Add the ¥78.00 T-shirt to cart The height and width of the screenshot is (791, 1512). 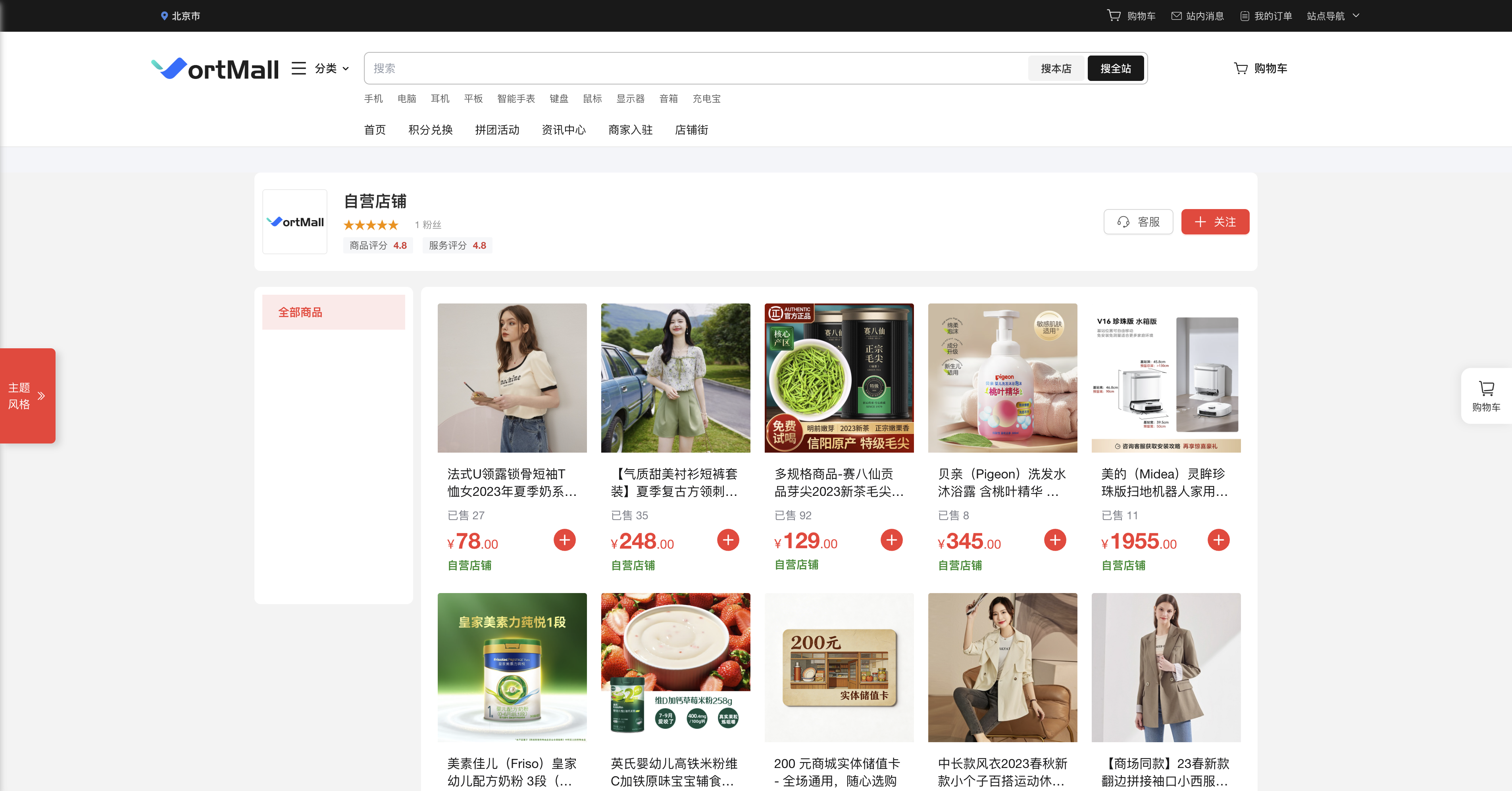click(565, 540)
